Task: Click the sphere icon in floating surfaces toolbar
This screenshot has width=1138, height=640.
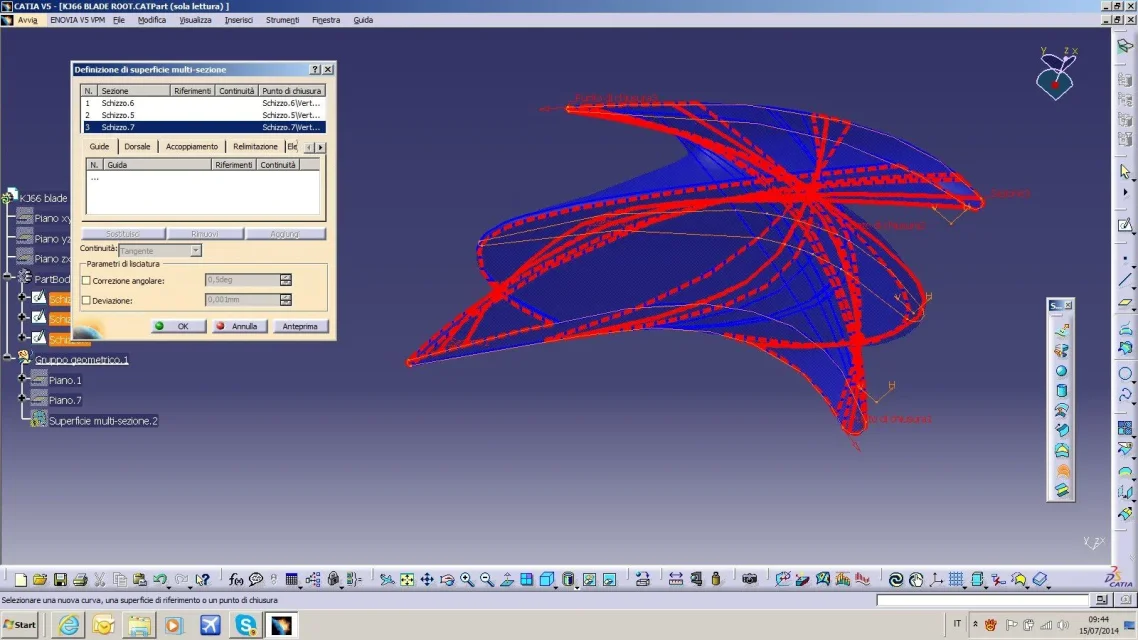Action: pyautogui.click(x=1061, y=371)
